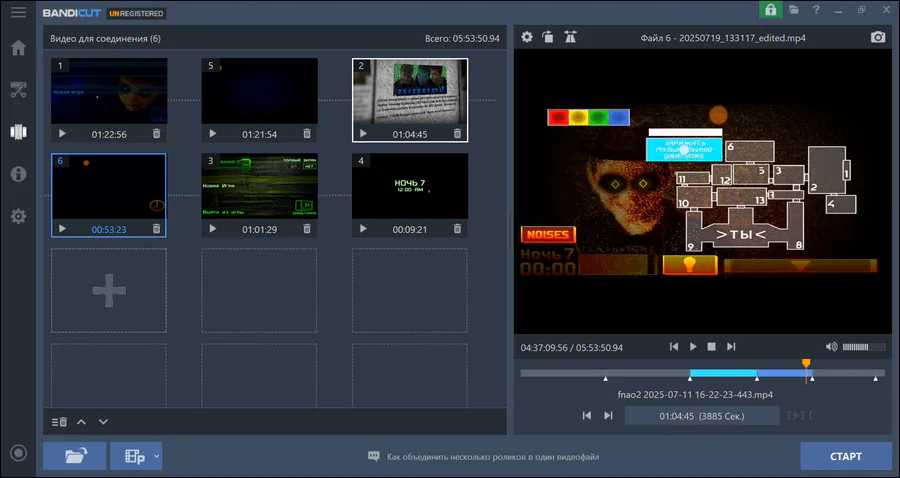Click the Bandicam record icon at bottom left
Image resolution: width=900 pixels, height=478 pixels.
[18, 453]
